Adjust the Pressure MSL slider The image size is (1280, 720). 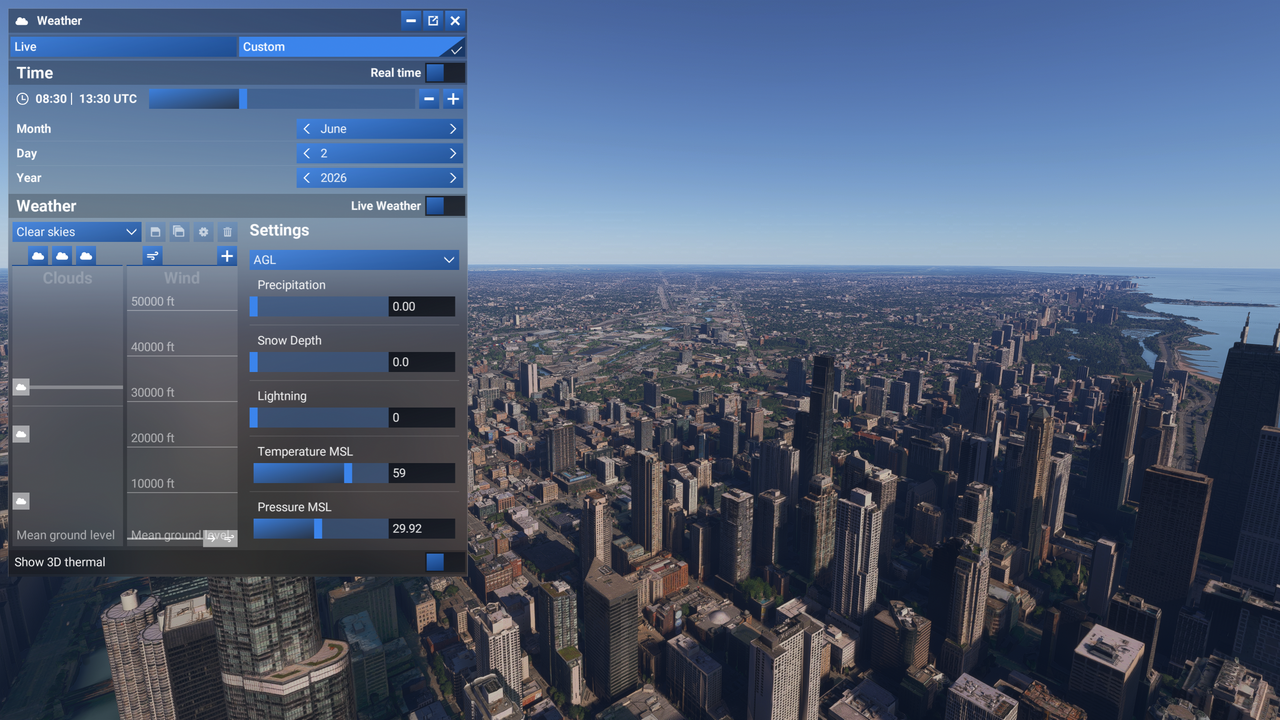[319, 529]
